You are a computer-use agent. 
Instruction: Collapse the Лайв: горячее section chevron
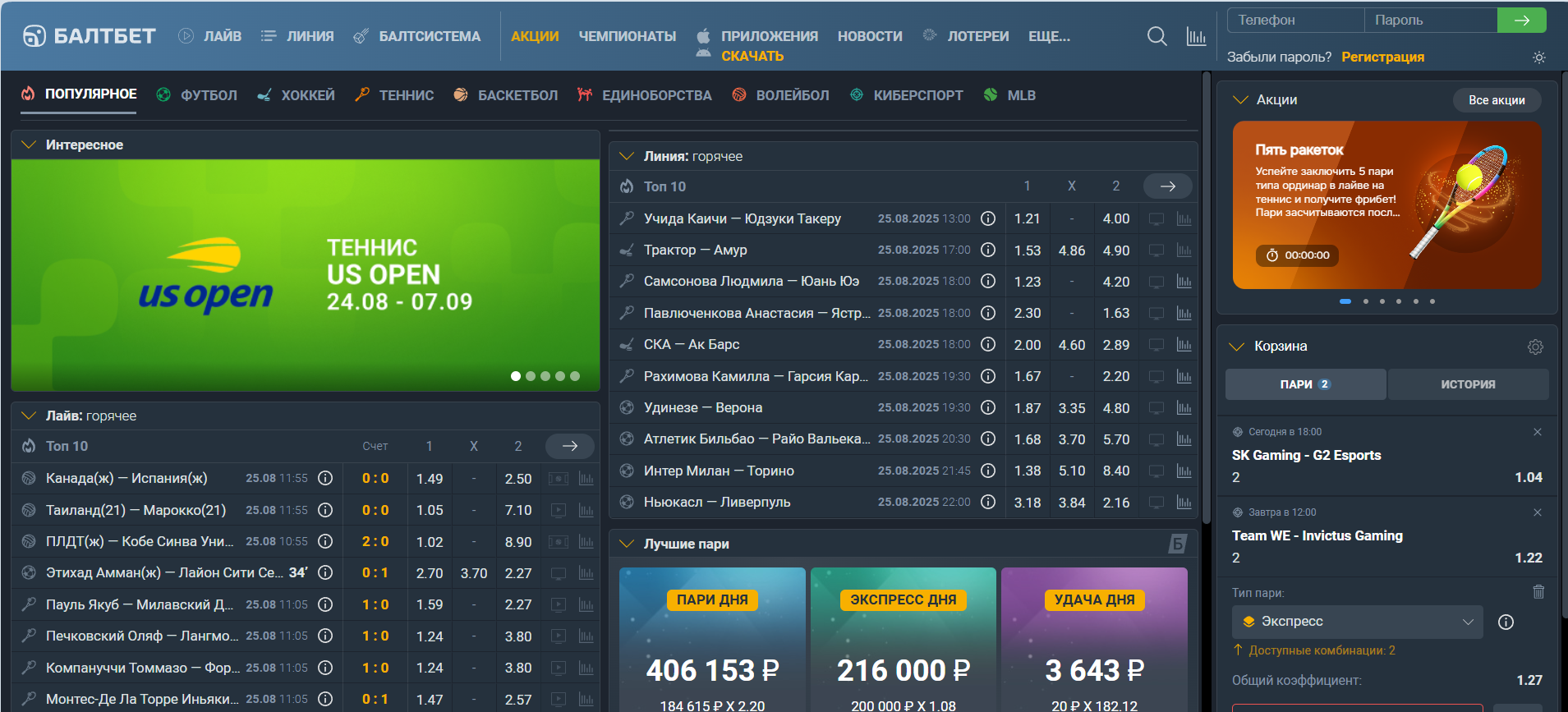(x=29, y=416)
